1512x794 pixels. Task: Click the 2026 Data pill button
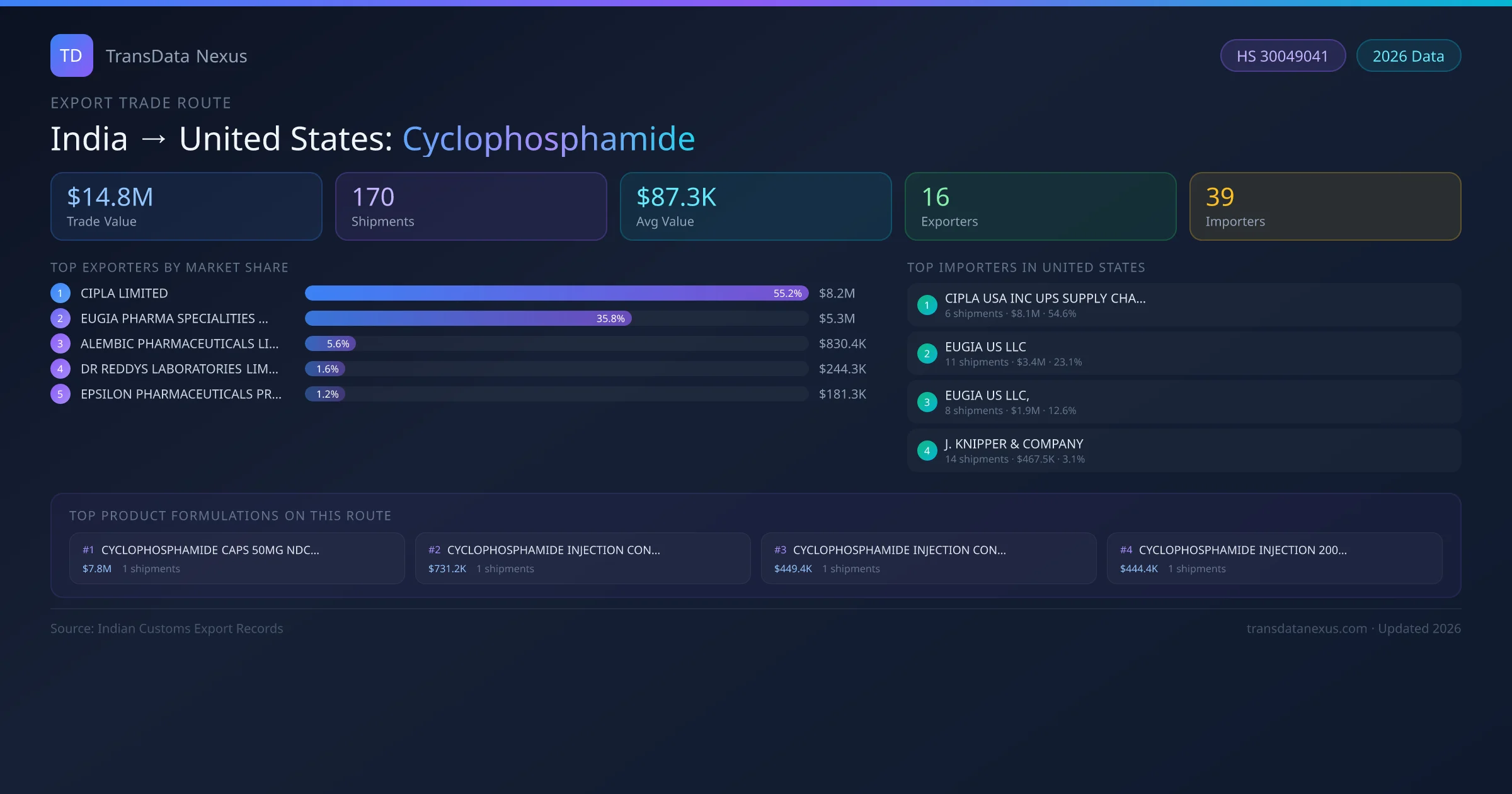tap(1408, 56)
